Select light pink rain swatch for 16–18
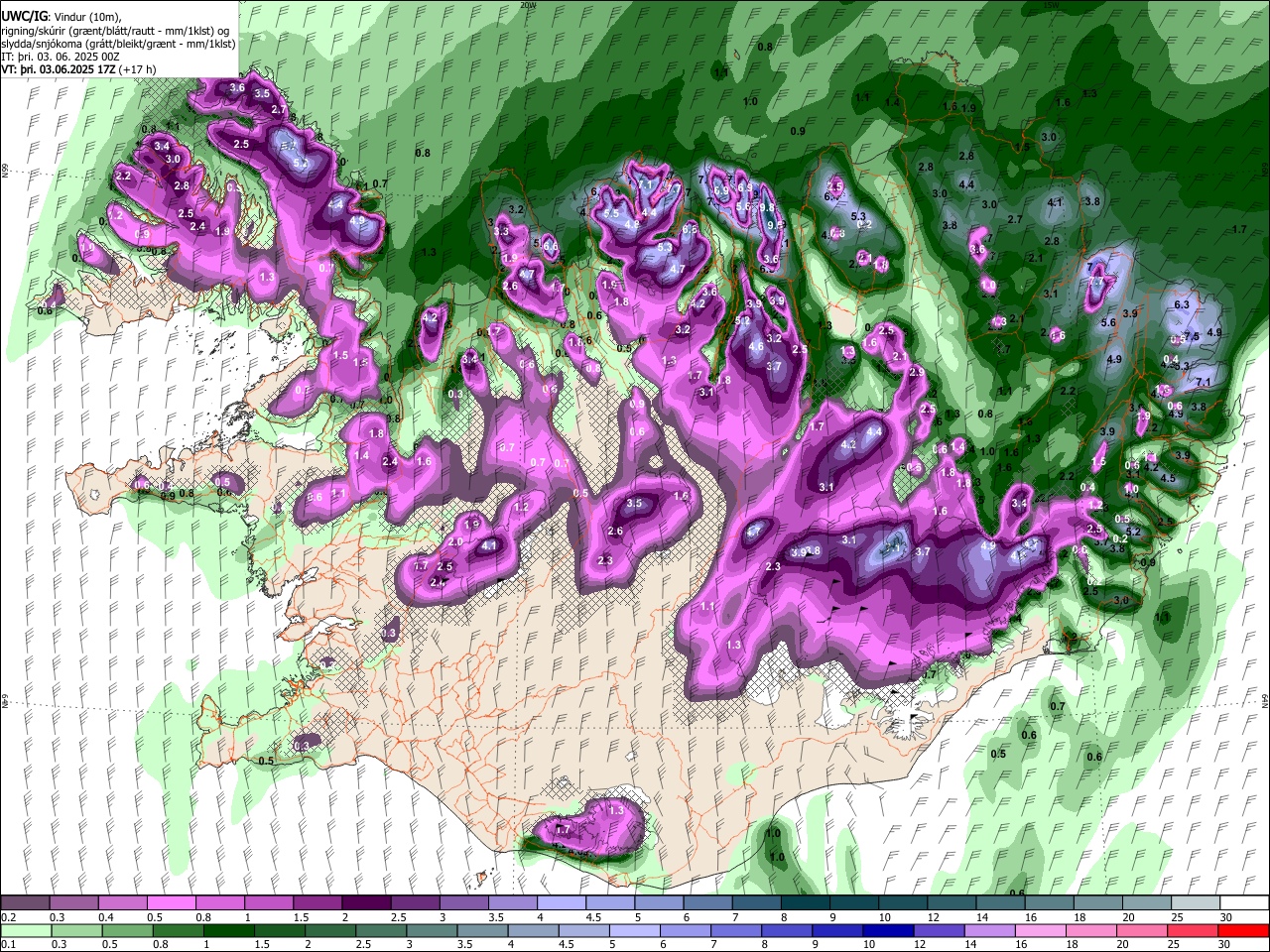Screen dimensions: 1270x952 (1042, 931)
